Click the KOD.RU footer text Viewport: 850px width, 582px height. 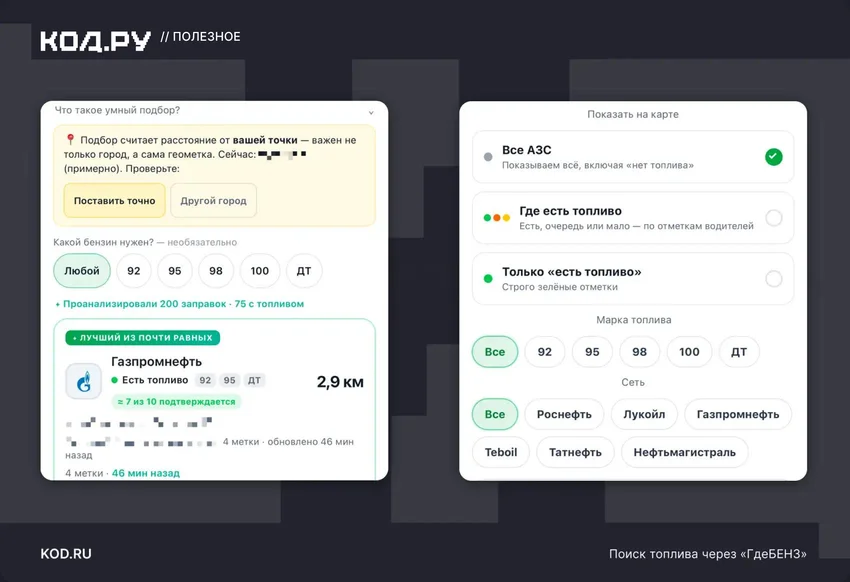66,554
